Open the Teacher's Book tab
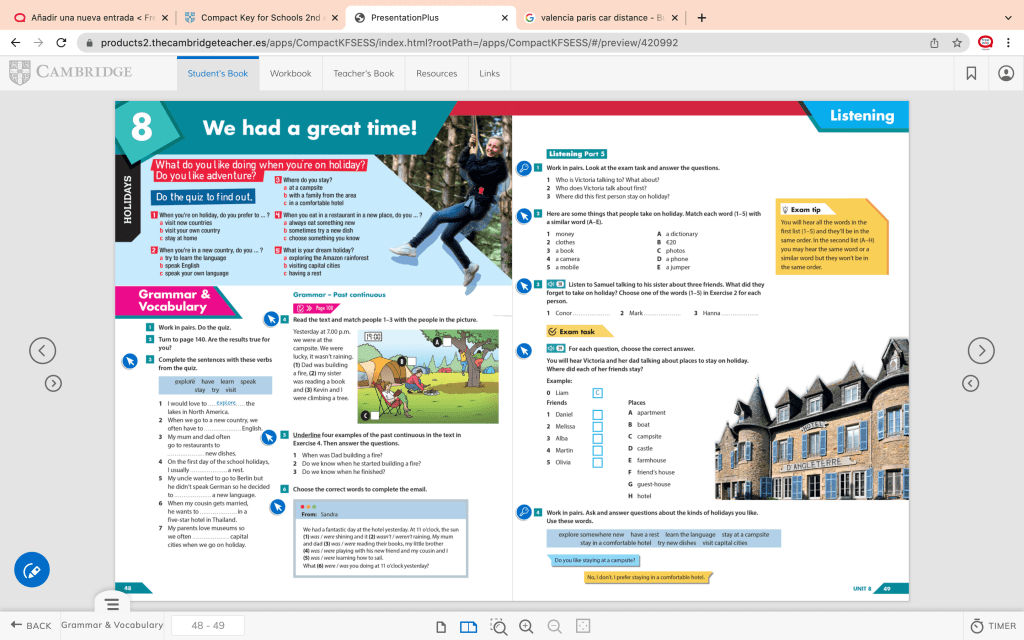 coord(363,73)
